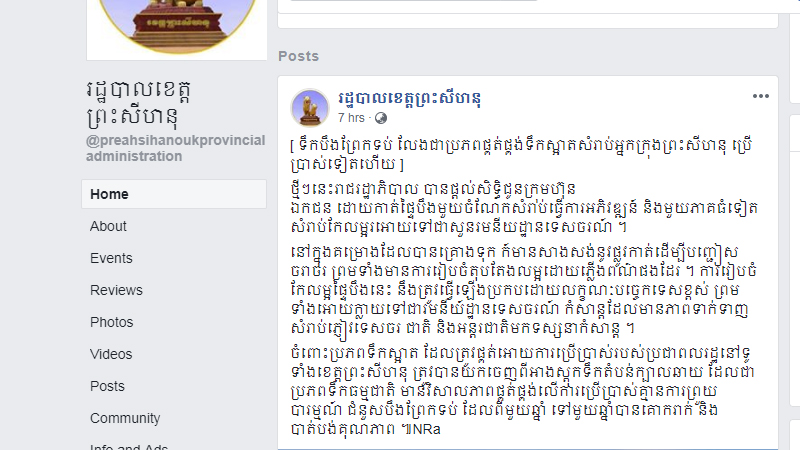This screenshot has width=800, height=450.
Task: Open the post options three-dots menu
Action: pos(760,96)
